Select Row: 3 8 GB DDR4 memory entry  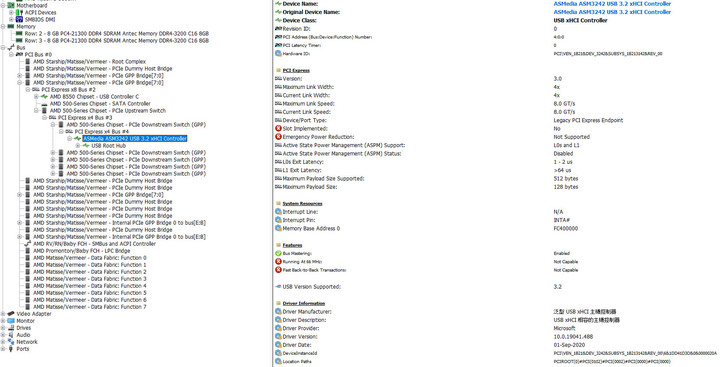coord(117,40)
